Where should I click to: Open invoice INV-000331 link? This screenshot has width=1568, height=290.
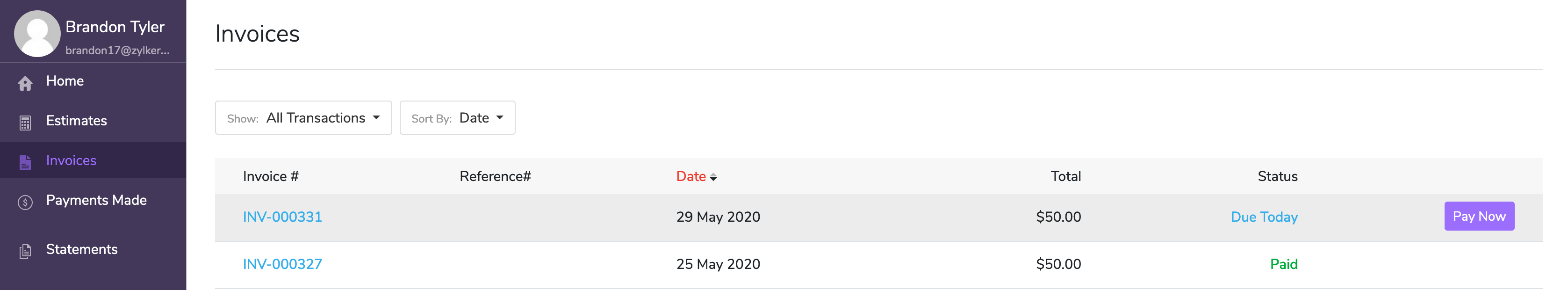point(282,217)
